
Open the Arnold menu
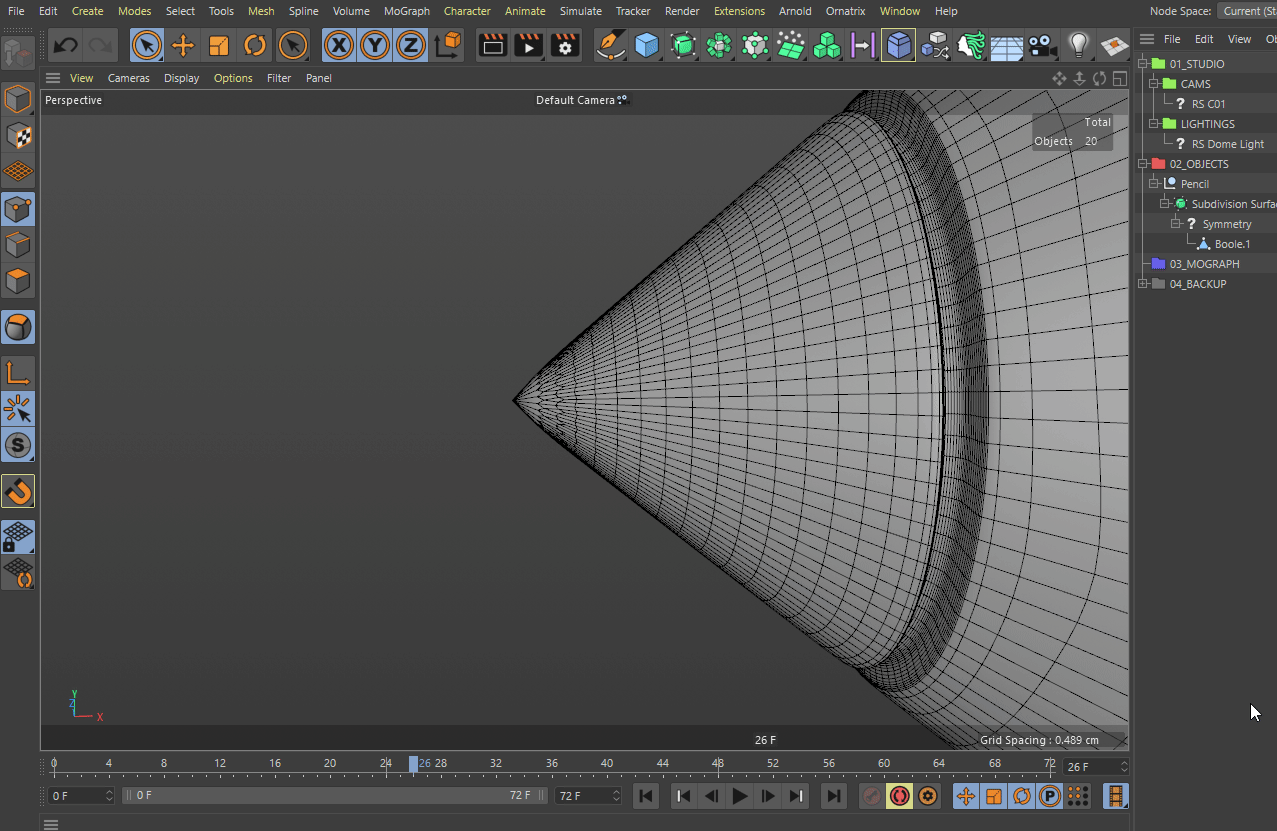tap(795, 11)
